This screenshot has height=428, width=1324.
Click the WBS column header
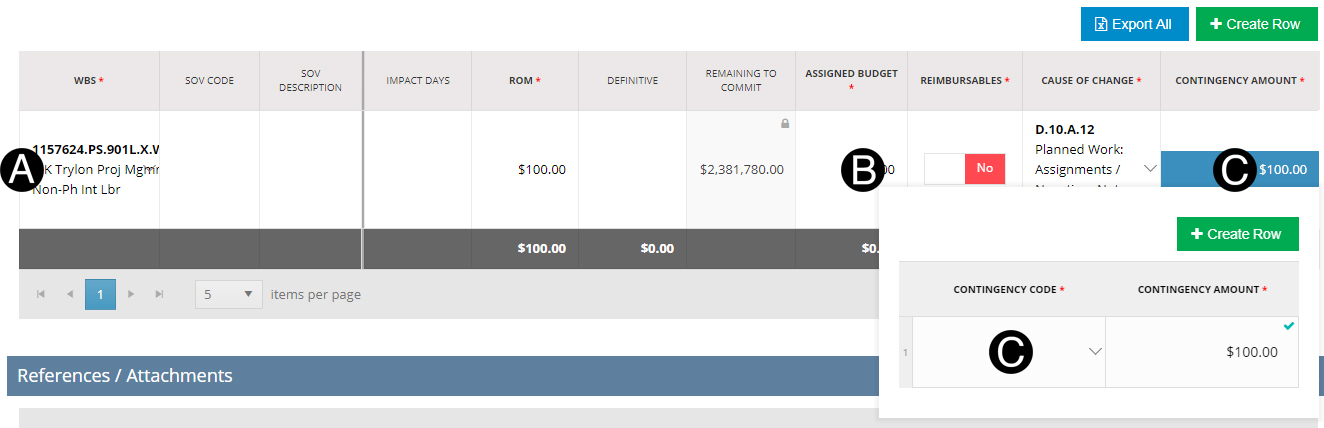tap(89, 80)
